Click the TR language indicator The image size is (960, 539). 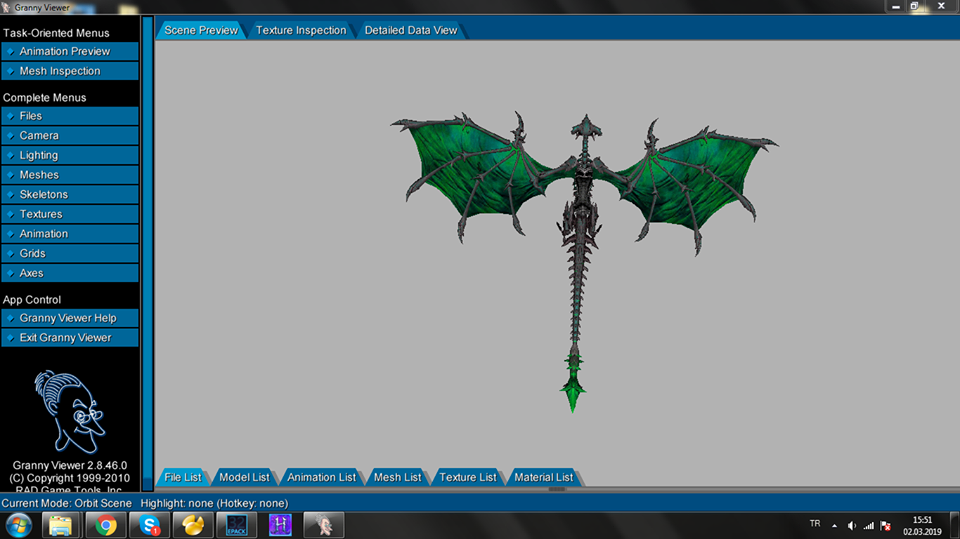pyautogui.click(x=815, y=524)
